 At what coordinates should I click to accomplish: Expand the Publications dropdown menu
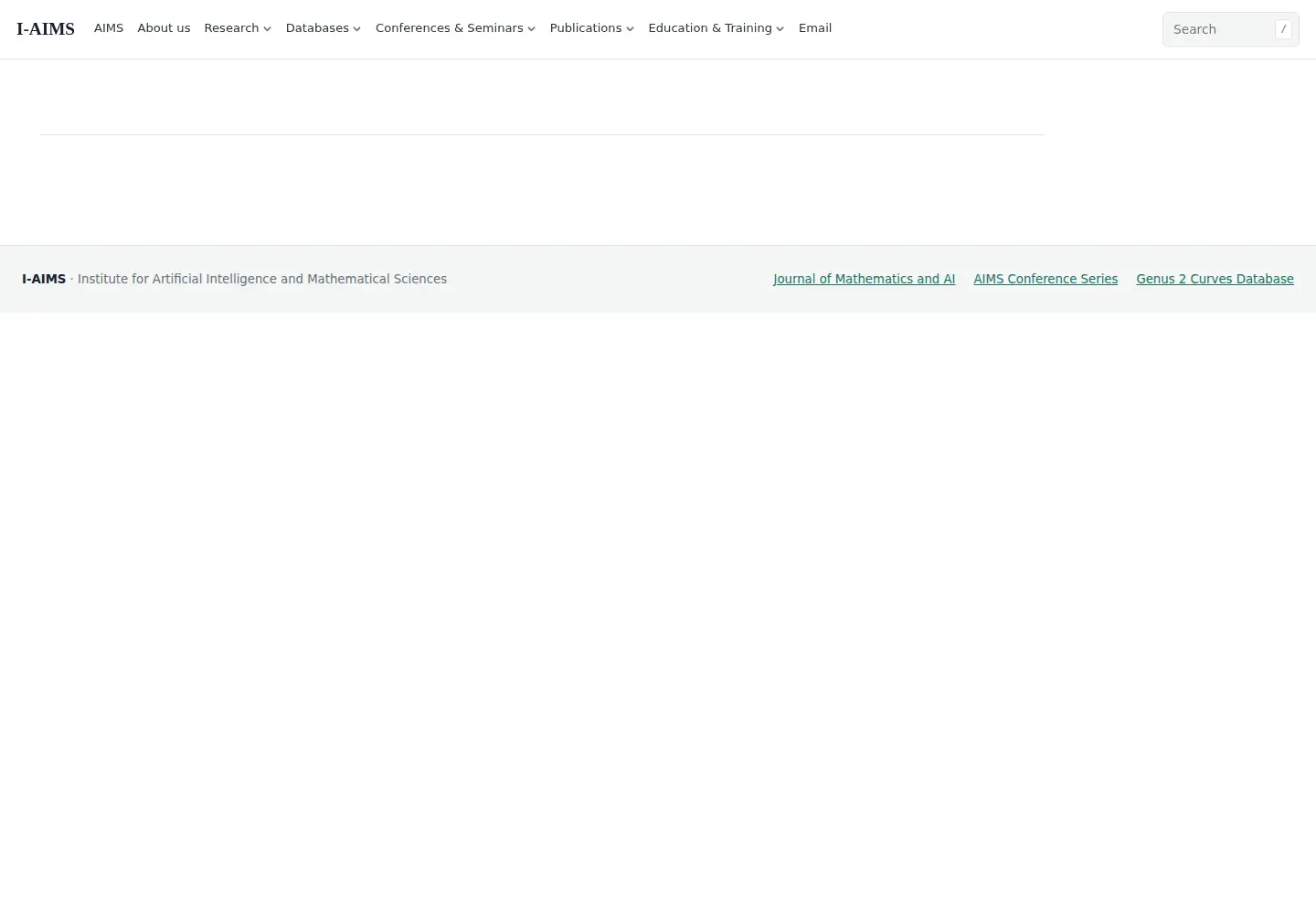click(x=591, y=28)
